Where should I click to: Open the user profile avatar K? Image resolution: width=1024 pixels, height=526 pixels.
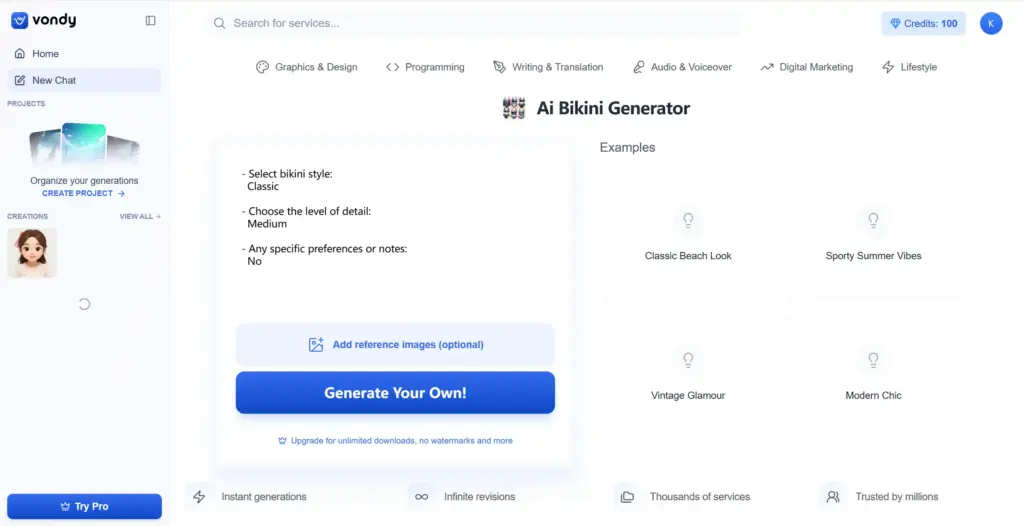click(991, 24)
